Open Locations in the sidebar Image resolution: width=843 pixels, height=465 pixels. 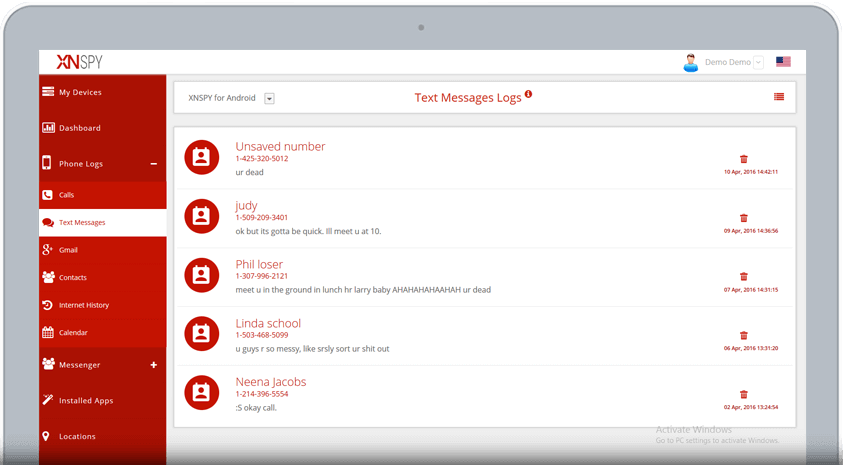(x=77, y=436)
